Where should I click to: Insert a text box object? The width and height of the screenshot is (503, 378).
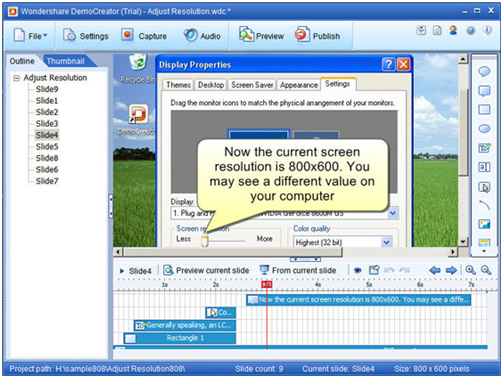tap(484, 167)
